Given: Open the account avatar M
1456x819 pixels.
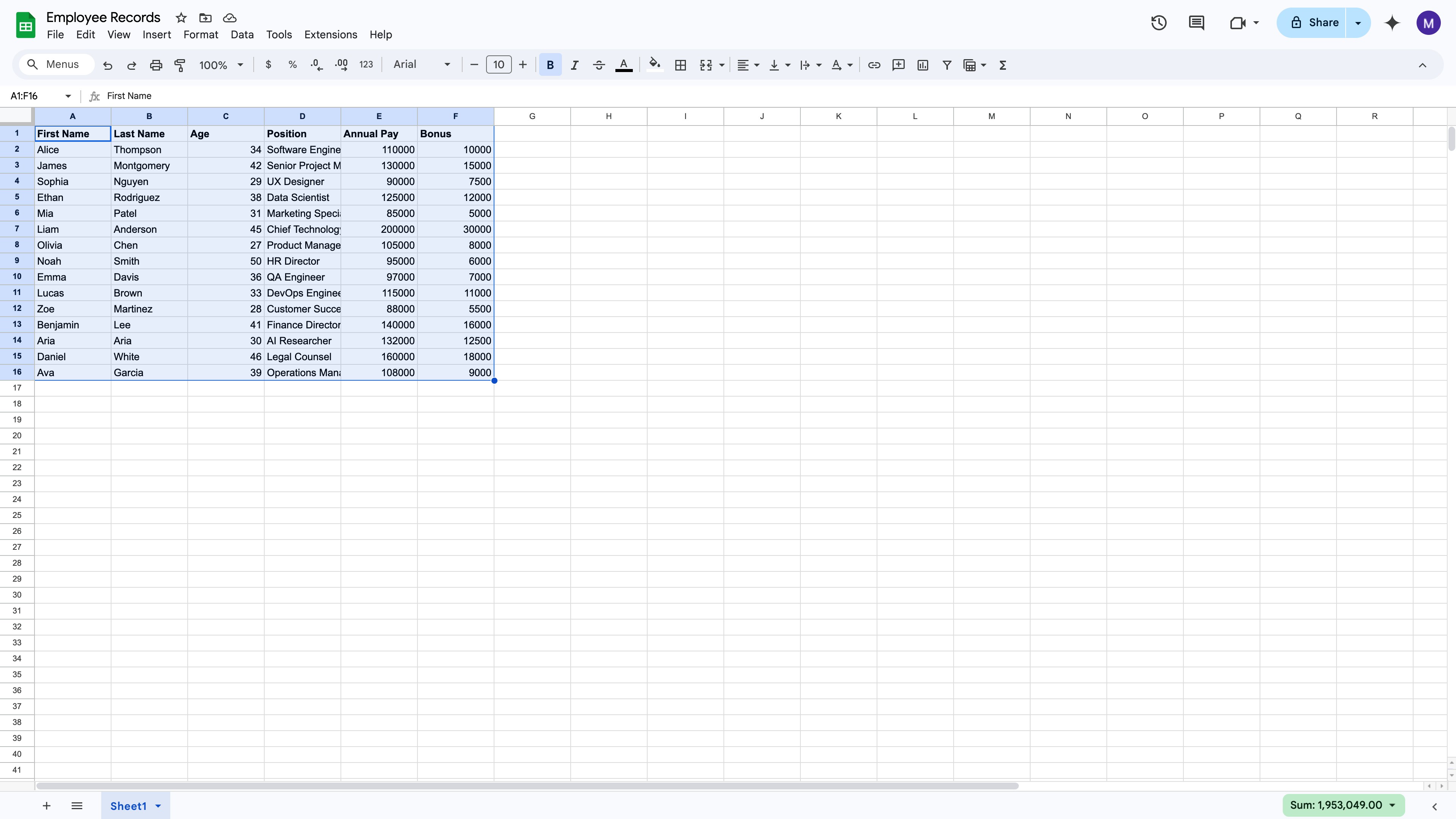Looking at the screenshot, I should [x=1428, y=23].
